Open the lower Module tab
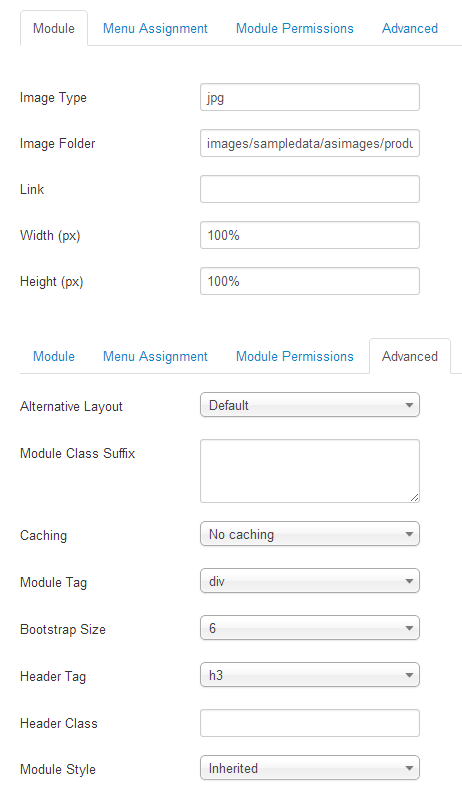Screen dimensions: 462x786 (54, 356)
